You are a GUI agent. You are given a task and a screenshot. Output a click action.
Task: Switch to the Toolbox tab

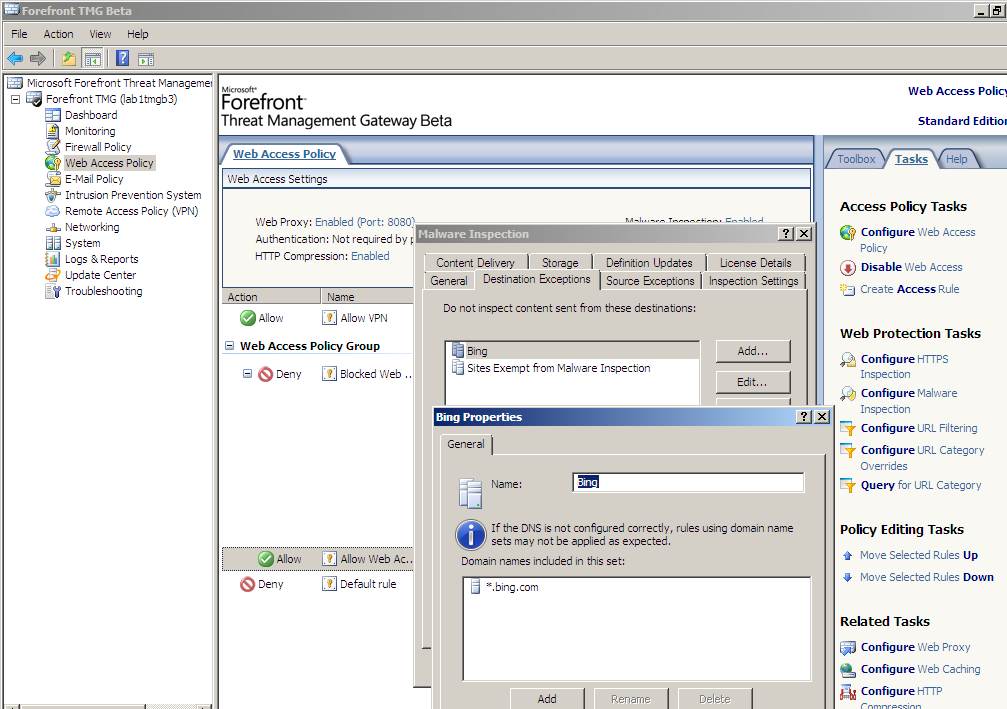pos(856,159)
